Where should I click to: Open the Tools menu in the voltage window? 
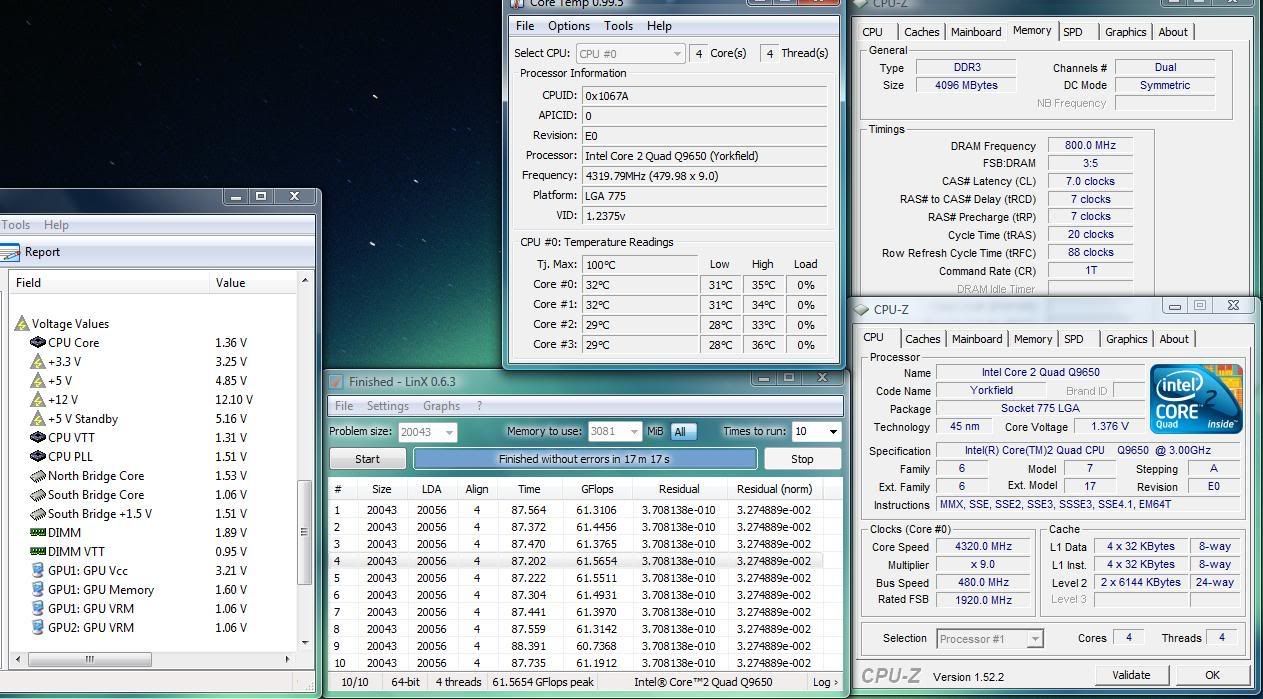(15, 225)
